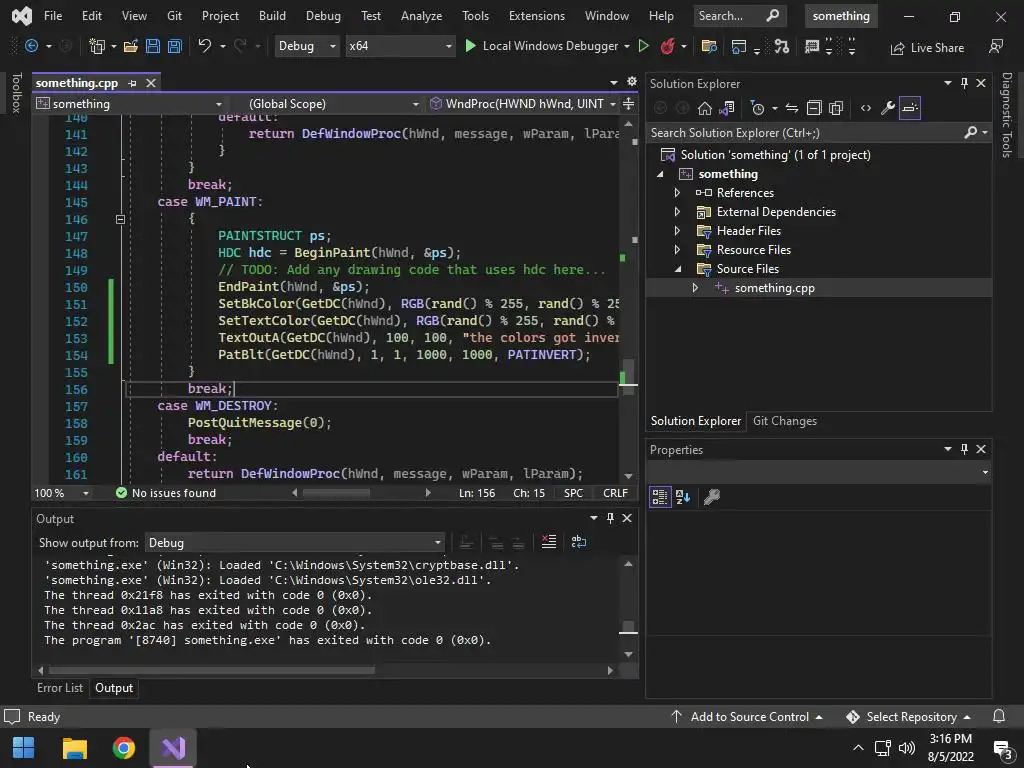Open the Build menu
Image resolution: width=1024 pixels, height=768 pixels.
click(x=272, y=16)
